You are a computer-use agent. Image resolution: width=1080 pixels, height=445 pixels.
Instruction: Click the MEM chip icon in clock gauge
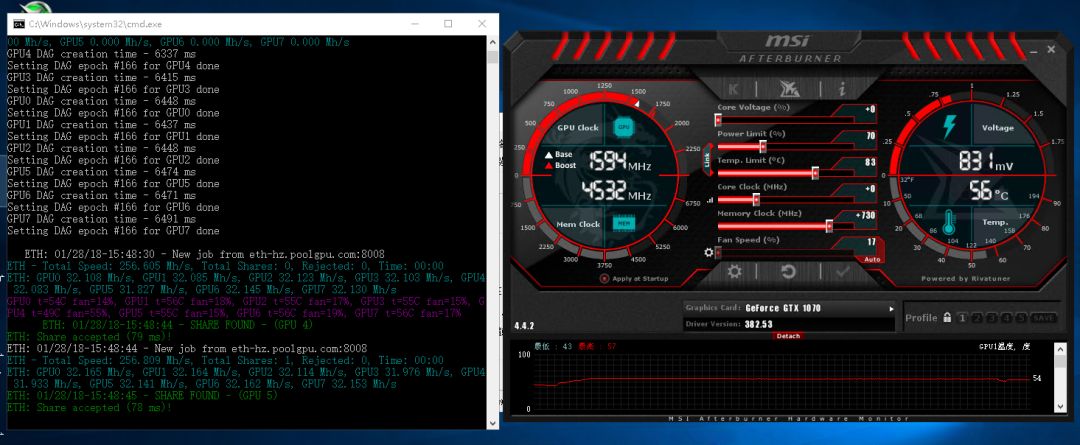(623, 223)
